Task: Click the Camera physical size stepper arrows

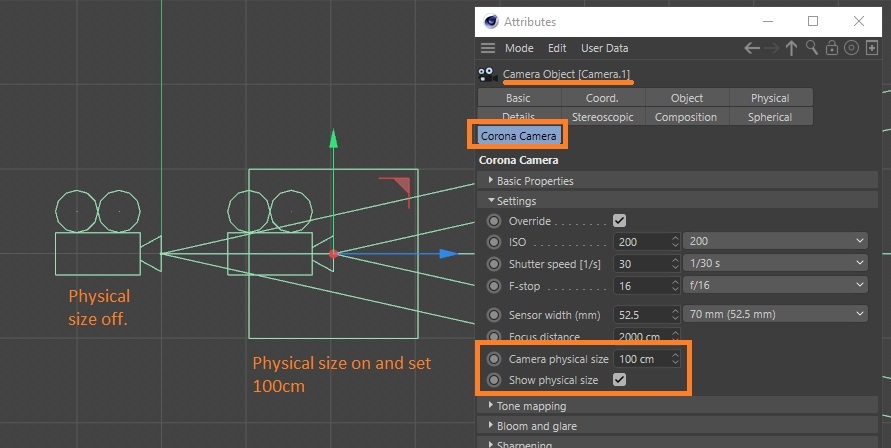Action: (x=675, y=359)
